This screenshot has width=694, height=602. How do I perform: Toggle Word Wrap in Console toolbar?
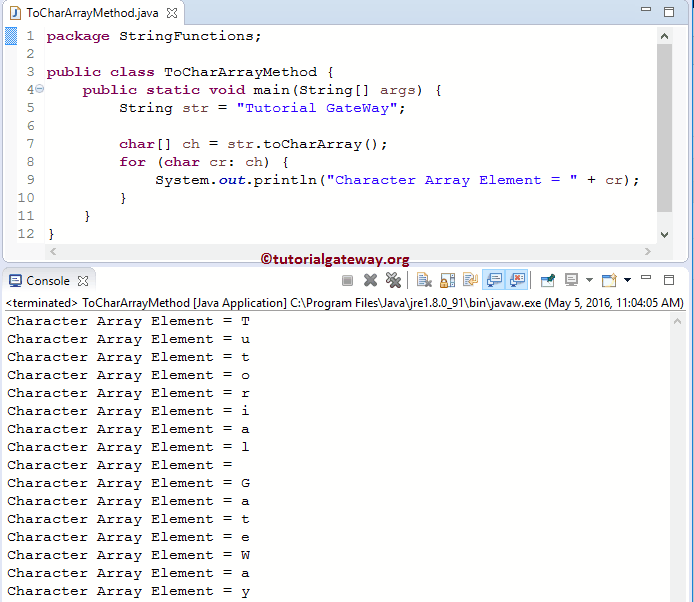(x=470, y=281)
